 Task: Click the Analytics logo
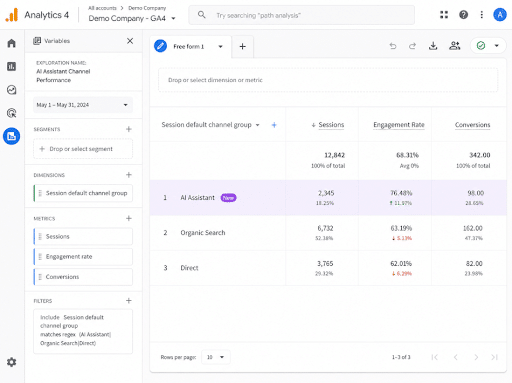click(11, 15)
